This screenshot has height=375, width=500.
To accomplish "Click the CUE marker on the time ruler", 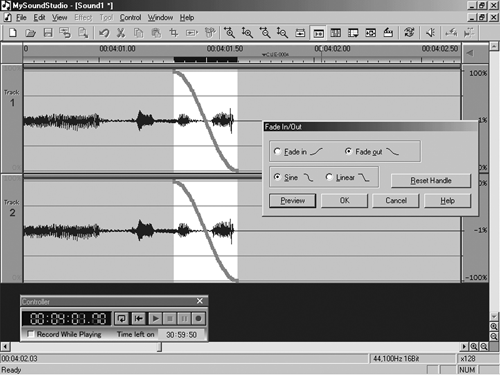I will click(275, 54).
